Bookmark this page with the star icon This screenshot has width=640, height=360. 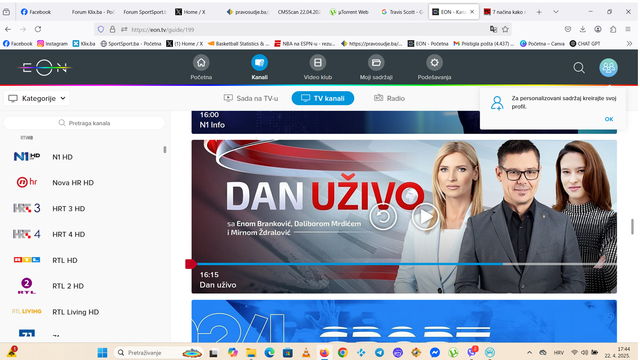(x=505, y=29)
